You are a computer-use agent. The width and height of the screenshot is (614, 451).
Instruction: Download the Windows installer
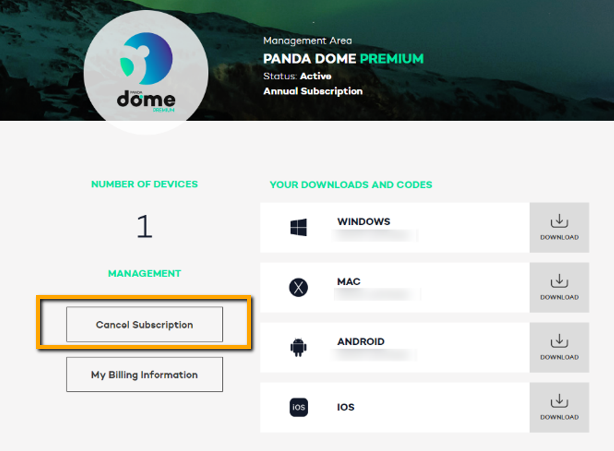click(x=559, y=228)
